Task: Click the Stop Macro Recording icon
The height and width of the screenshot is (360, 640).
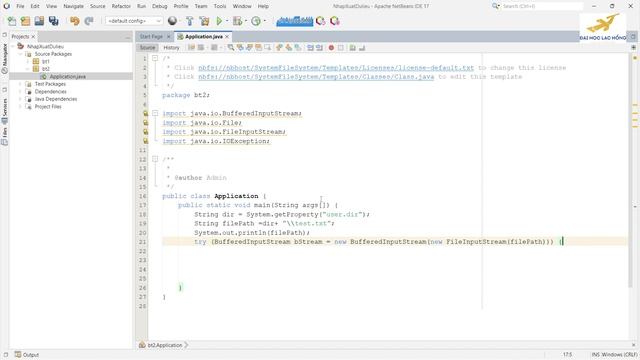Action: pyautogui.click(x=341, y=48)
